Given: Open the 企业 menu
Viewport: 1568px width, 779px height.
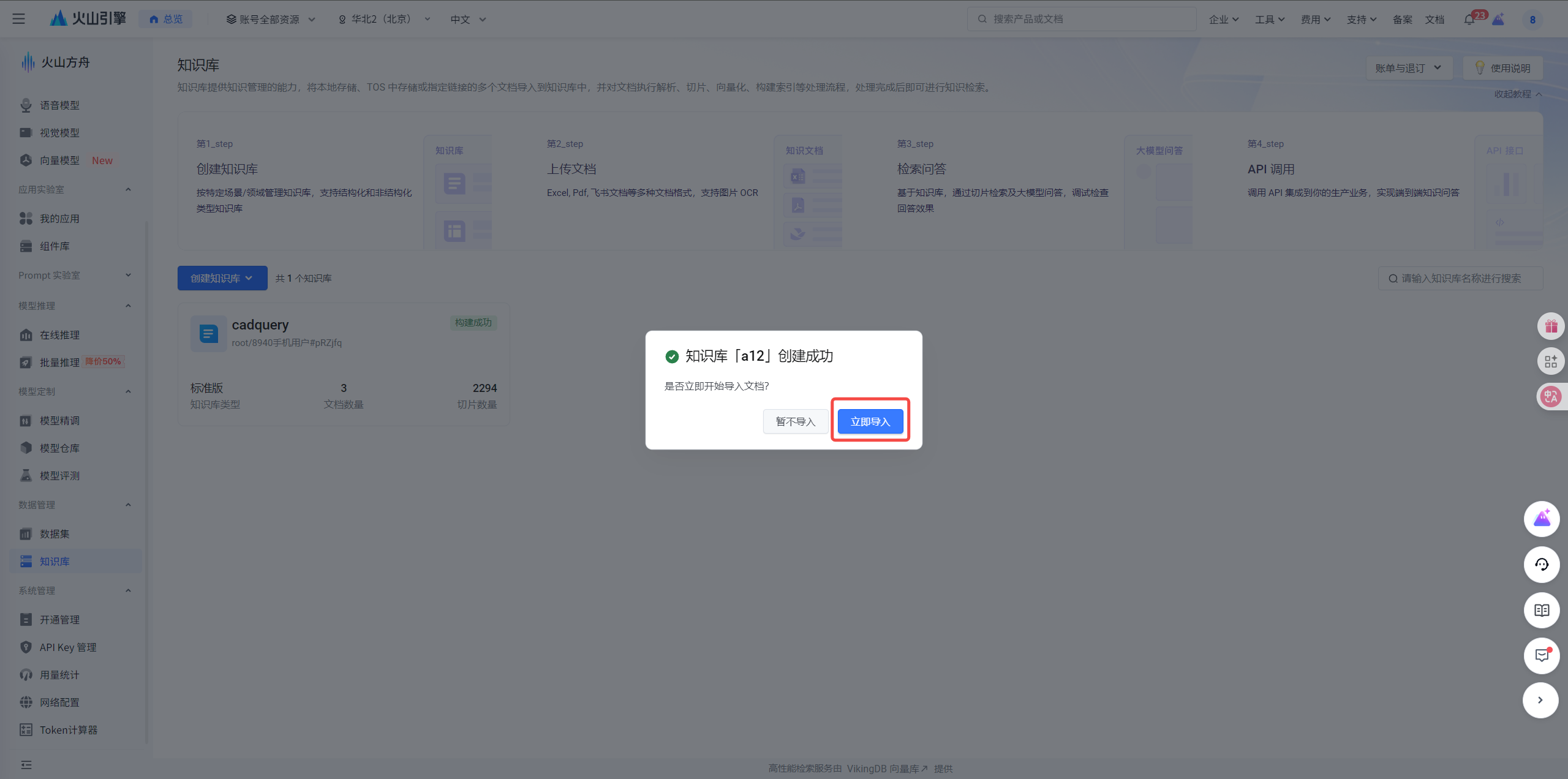Looking at the screenshot, I should coord(1224,19).
